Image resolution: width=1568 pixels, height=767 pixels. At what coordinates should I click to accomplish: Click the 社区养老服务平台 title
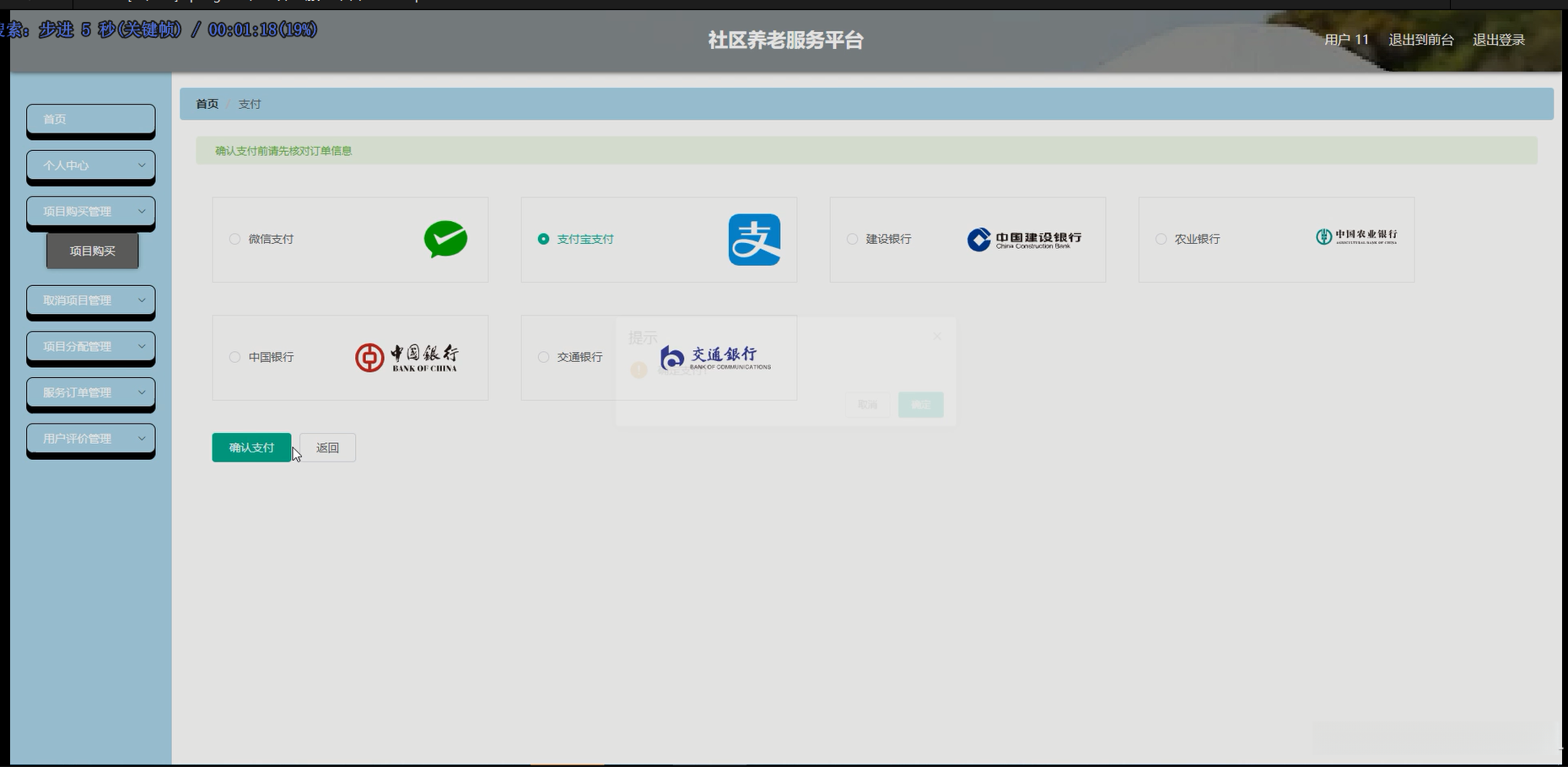(x=785, y=40)
